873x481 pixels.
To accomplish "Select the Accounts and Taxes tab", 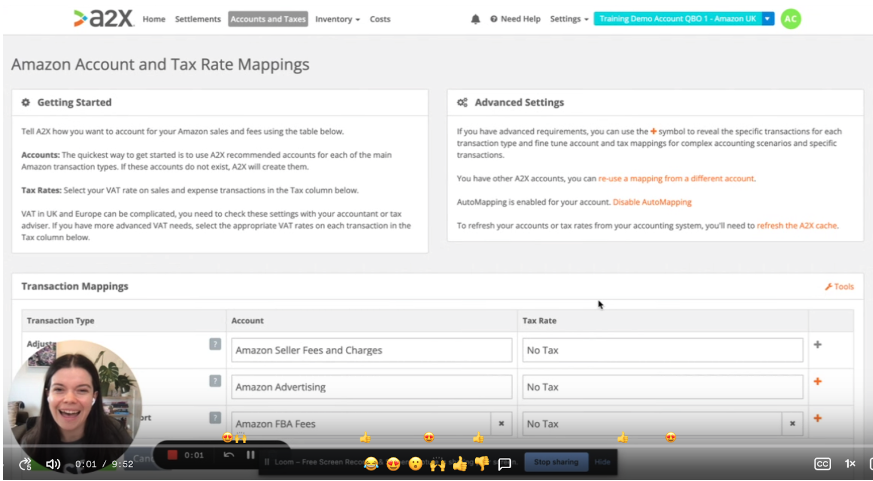I will tap(268, 19).
